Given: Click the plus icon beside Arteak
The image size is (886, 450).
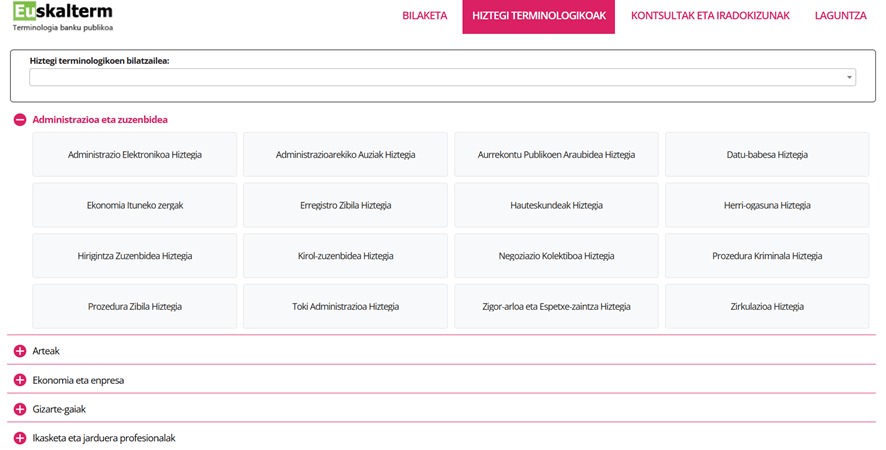Looking at the screenshot, I should 19,351.
